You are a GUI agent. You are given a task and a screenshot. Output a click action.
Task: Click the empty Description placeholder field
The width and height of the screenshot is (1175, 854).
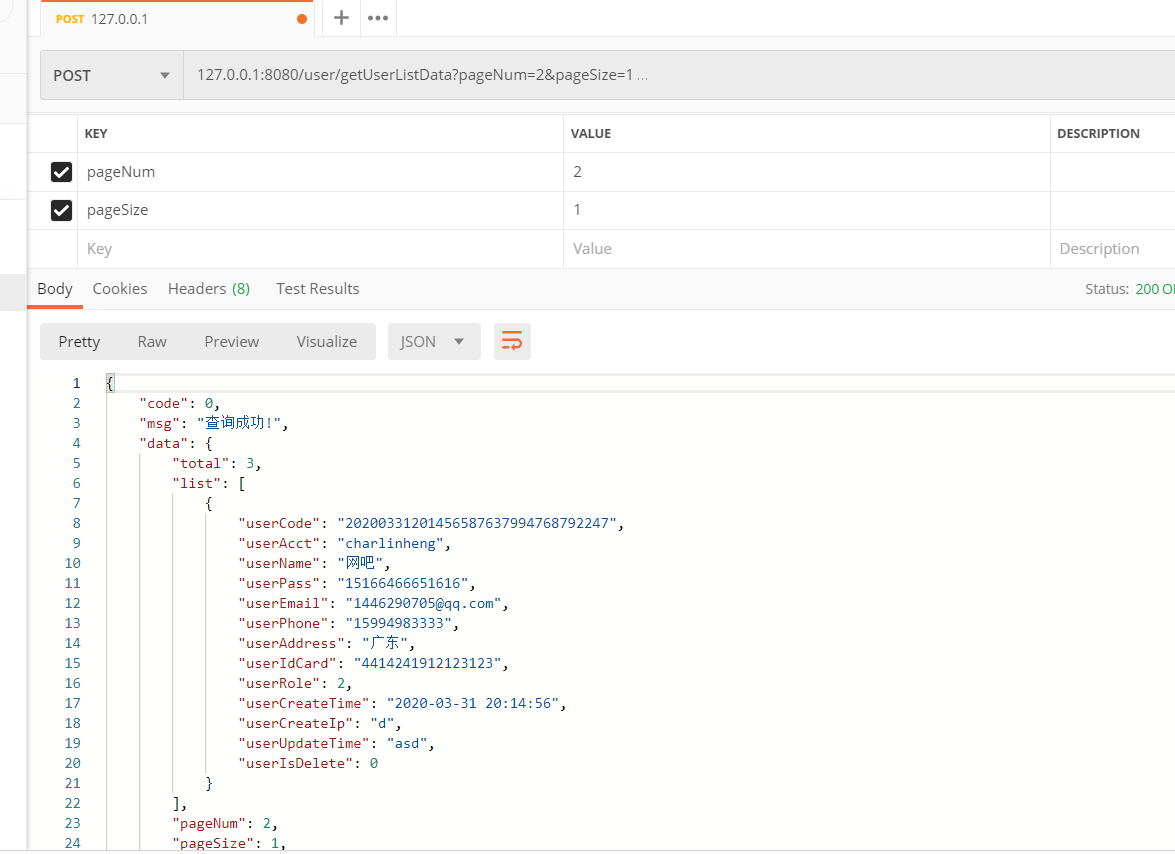pos(1113,249)
